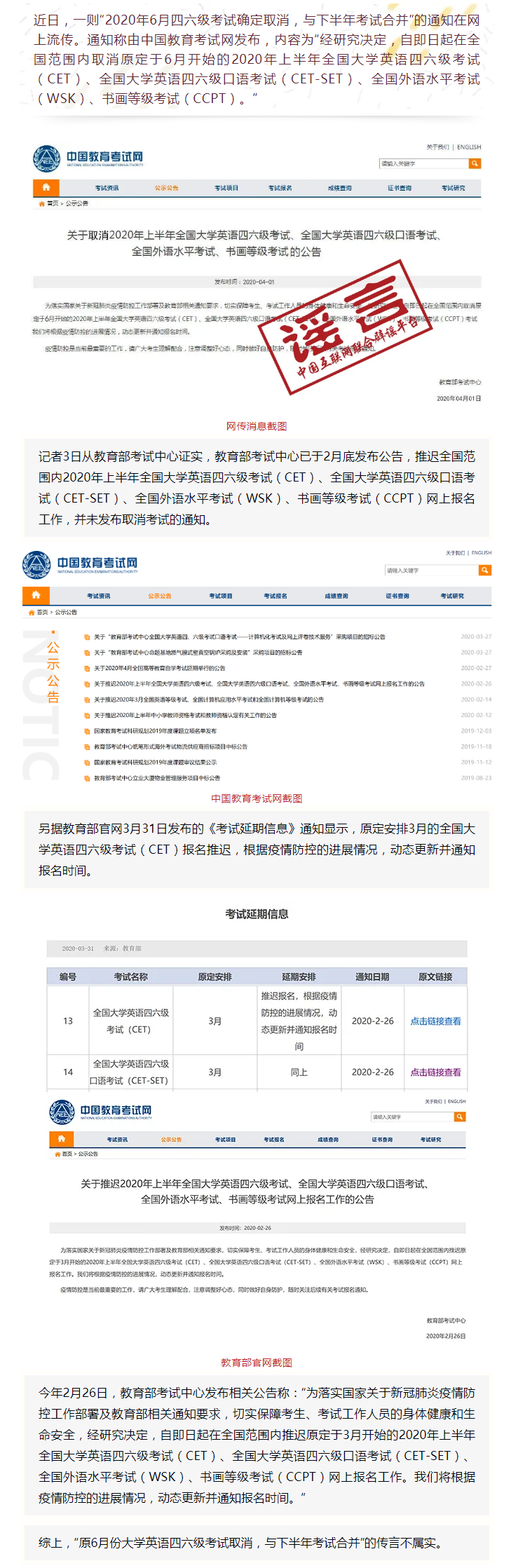This screenshot has height=1568, width=511.
Task: Click the cell 全国大学英语四六级口语考试 (CET-SET) in row 14
Action: 131,1072
